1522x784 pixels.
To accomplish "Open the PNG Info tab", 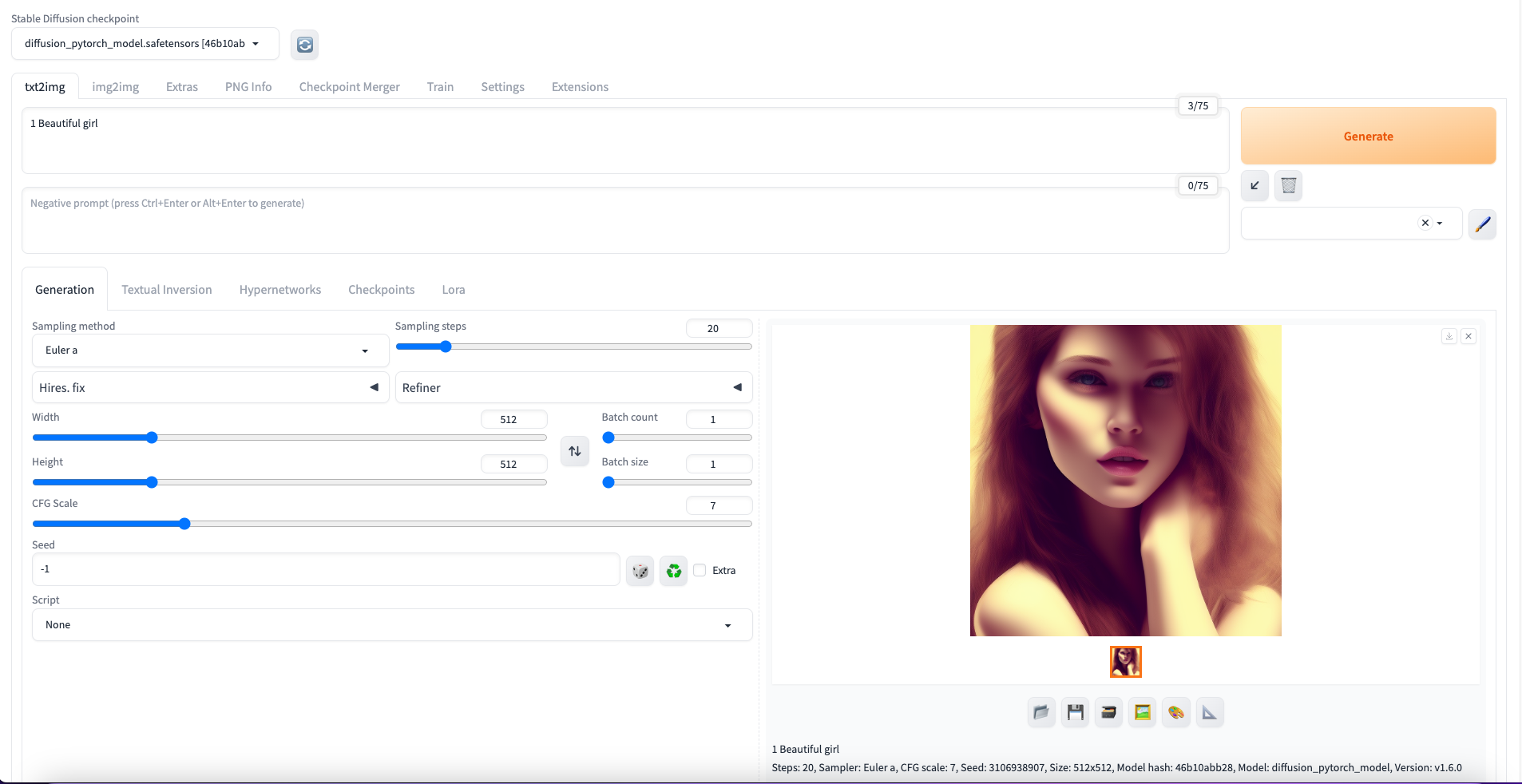I will click(248, 86).
